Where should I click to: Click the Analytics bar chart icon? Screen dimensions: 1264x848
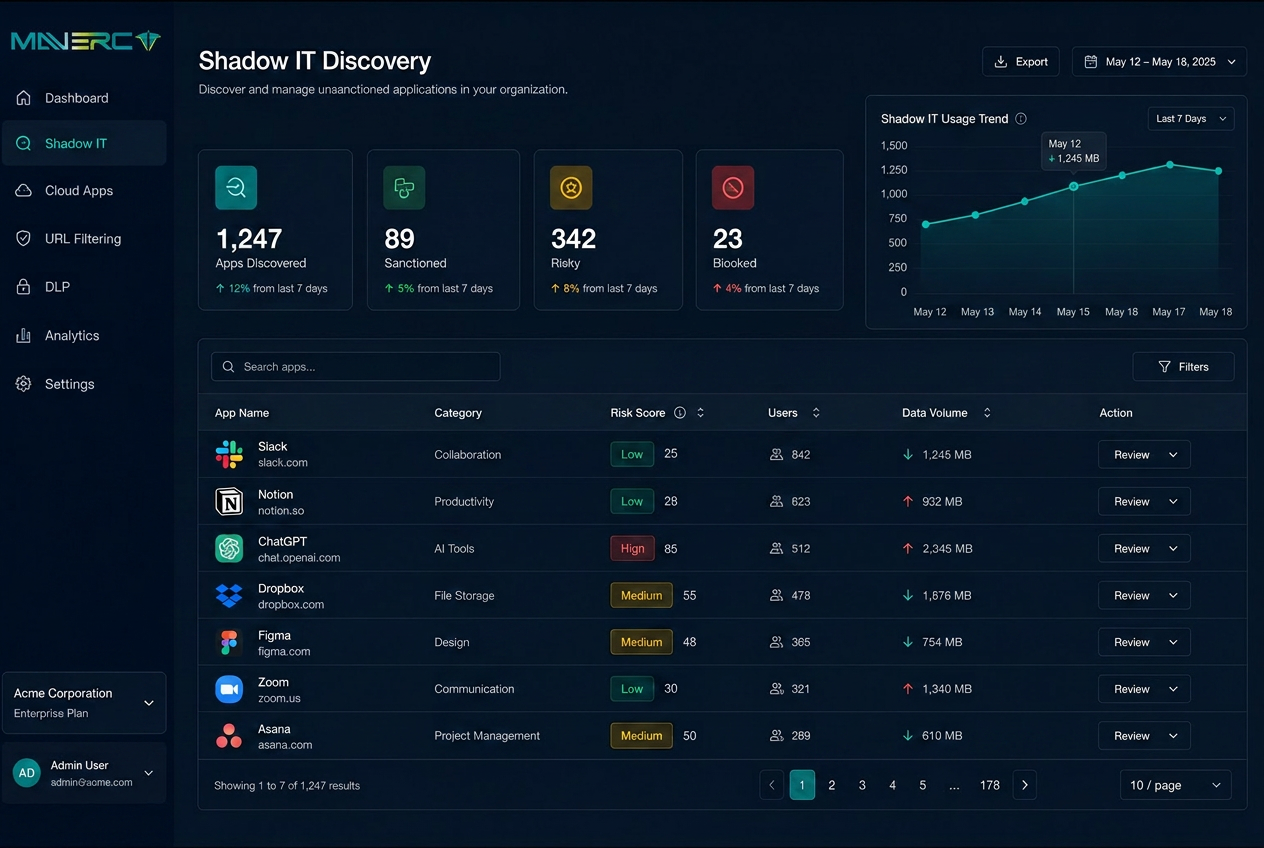click(x=23, y=336)
